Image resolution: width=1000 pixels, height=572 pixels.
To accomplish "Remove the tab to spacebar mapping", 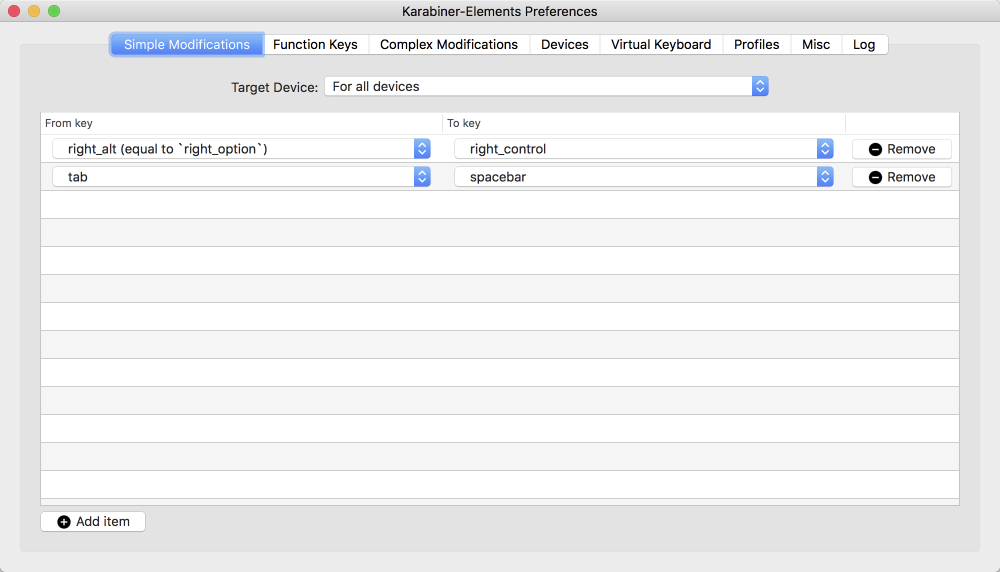I will coord(902,177).
